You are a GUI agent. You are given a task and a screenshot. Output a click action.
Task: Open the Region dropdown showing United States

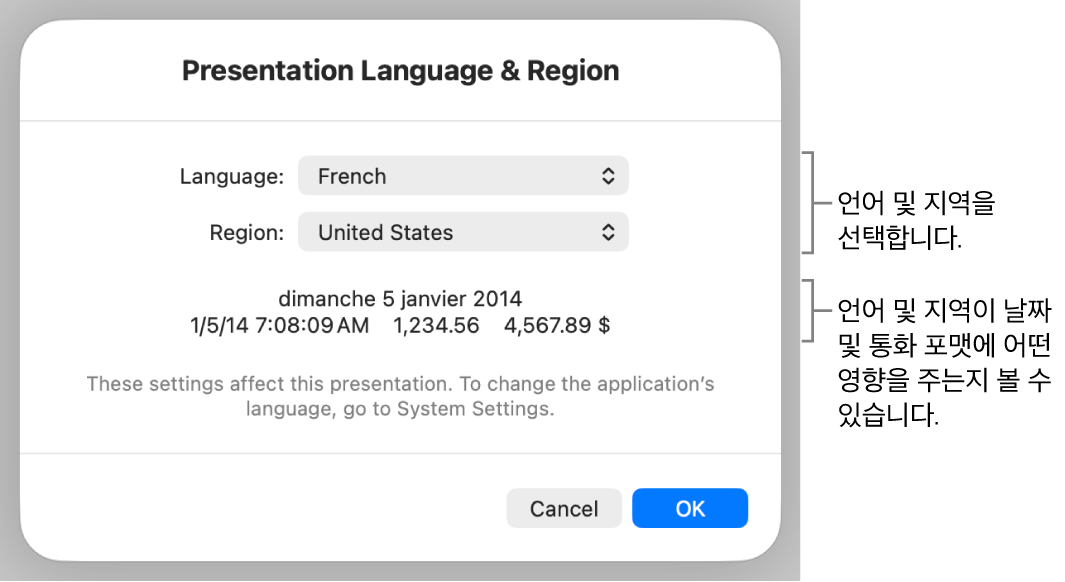[463, 232]
